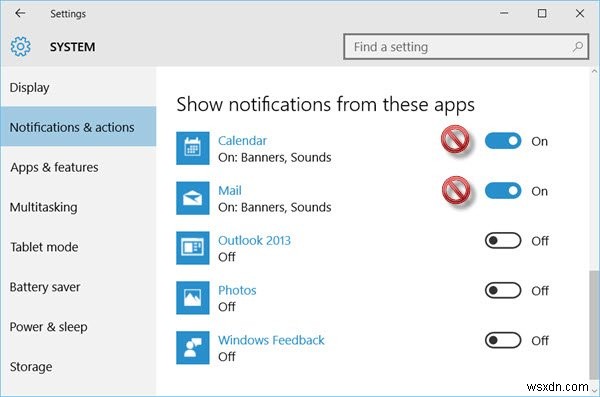Select Notifications & actions in sidebar
Image resolution: width=600 pixels, height=397 pixels.
click(78, 127)
